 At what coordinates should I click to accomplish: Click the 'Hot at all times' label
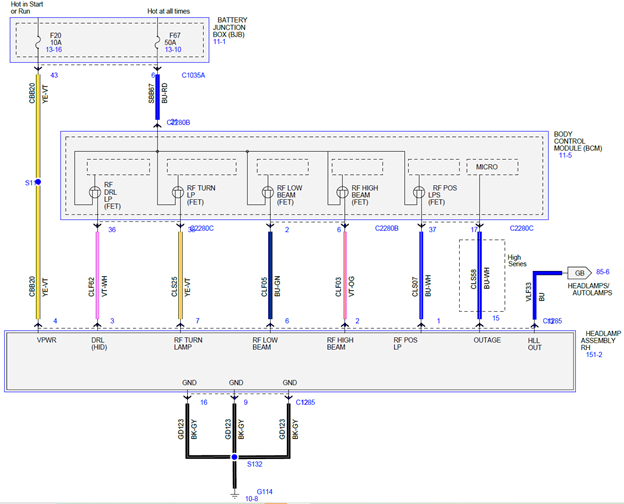(168, 11)
